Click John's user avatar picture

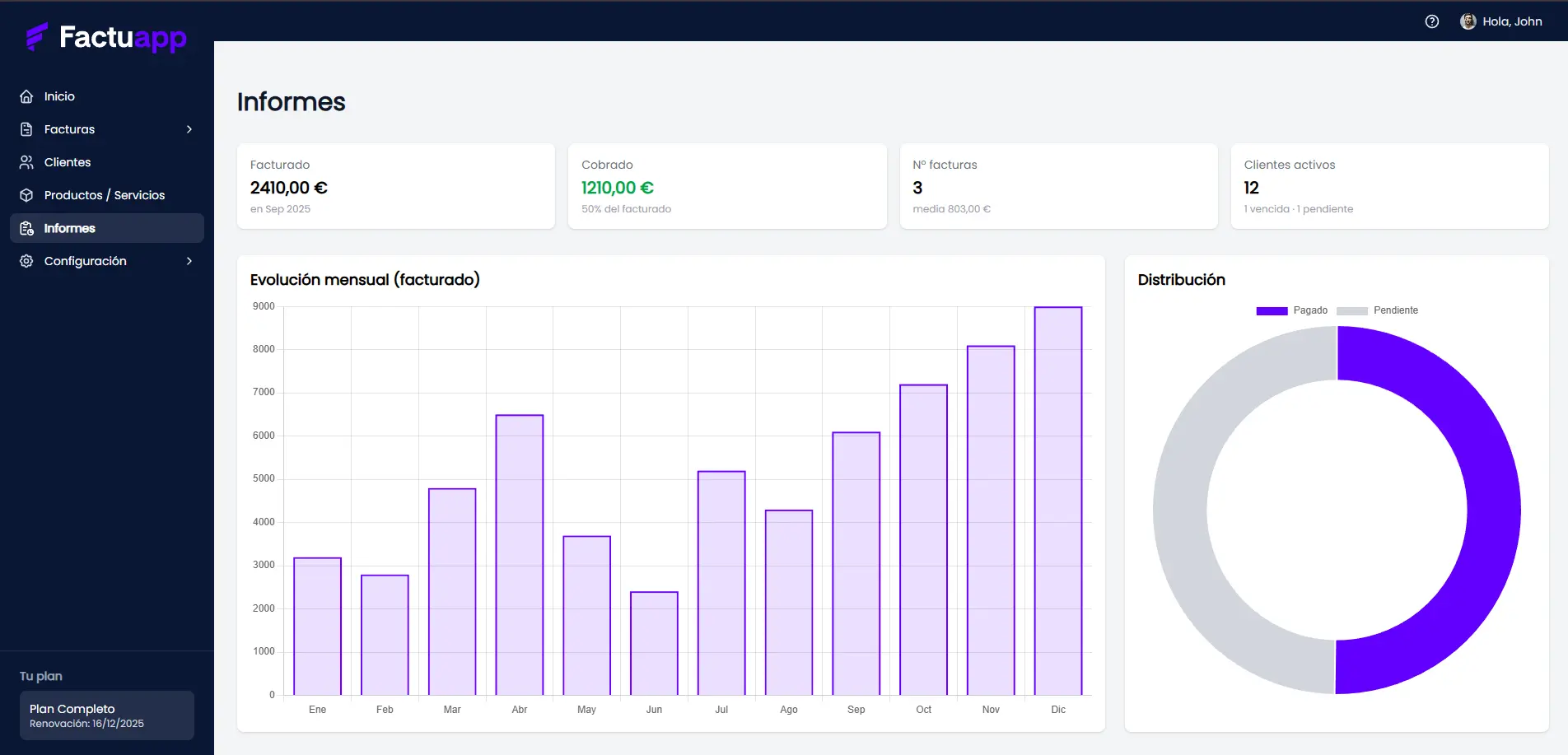point(1468,21)
